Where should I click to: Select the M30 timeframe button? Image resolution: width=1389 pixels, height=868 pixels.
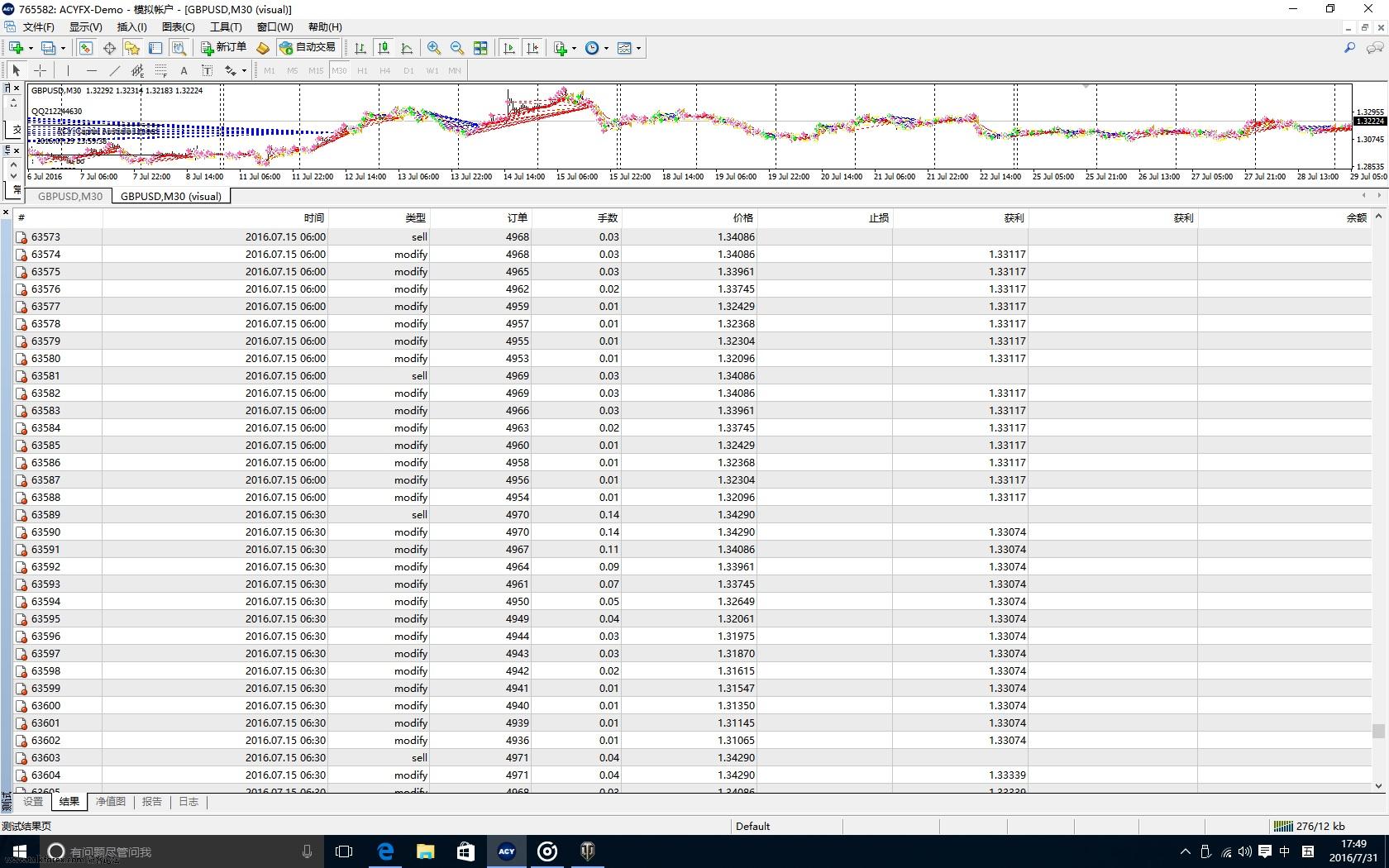(x=339, y=70)
